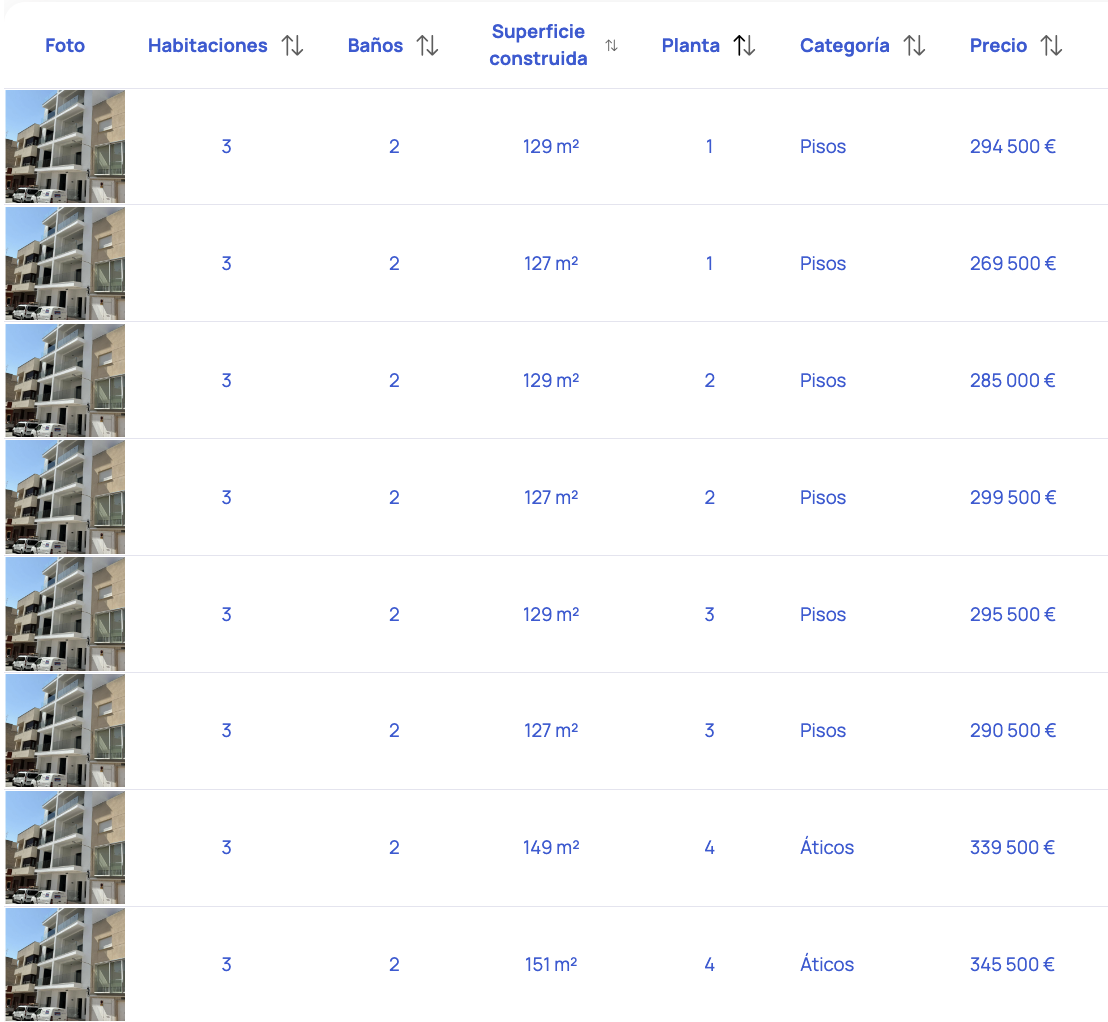The width and height of the screenshot is (1108, 1022).
Task: Click the Planta column header label
Action: click(690, 46)
